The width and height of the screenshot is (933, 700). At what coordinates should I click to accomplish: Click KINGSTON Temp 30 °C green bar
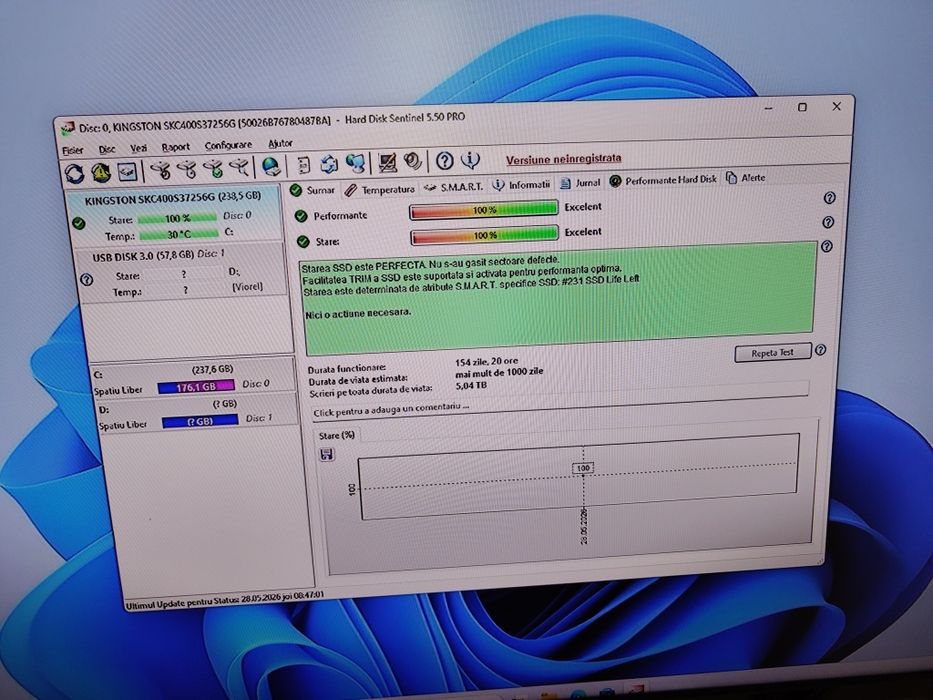pyautogui.click(x=179, y=235)
